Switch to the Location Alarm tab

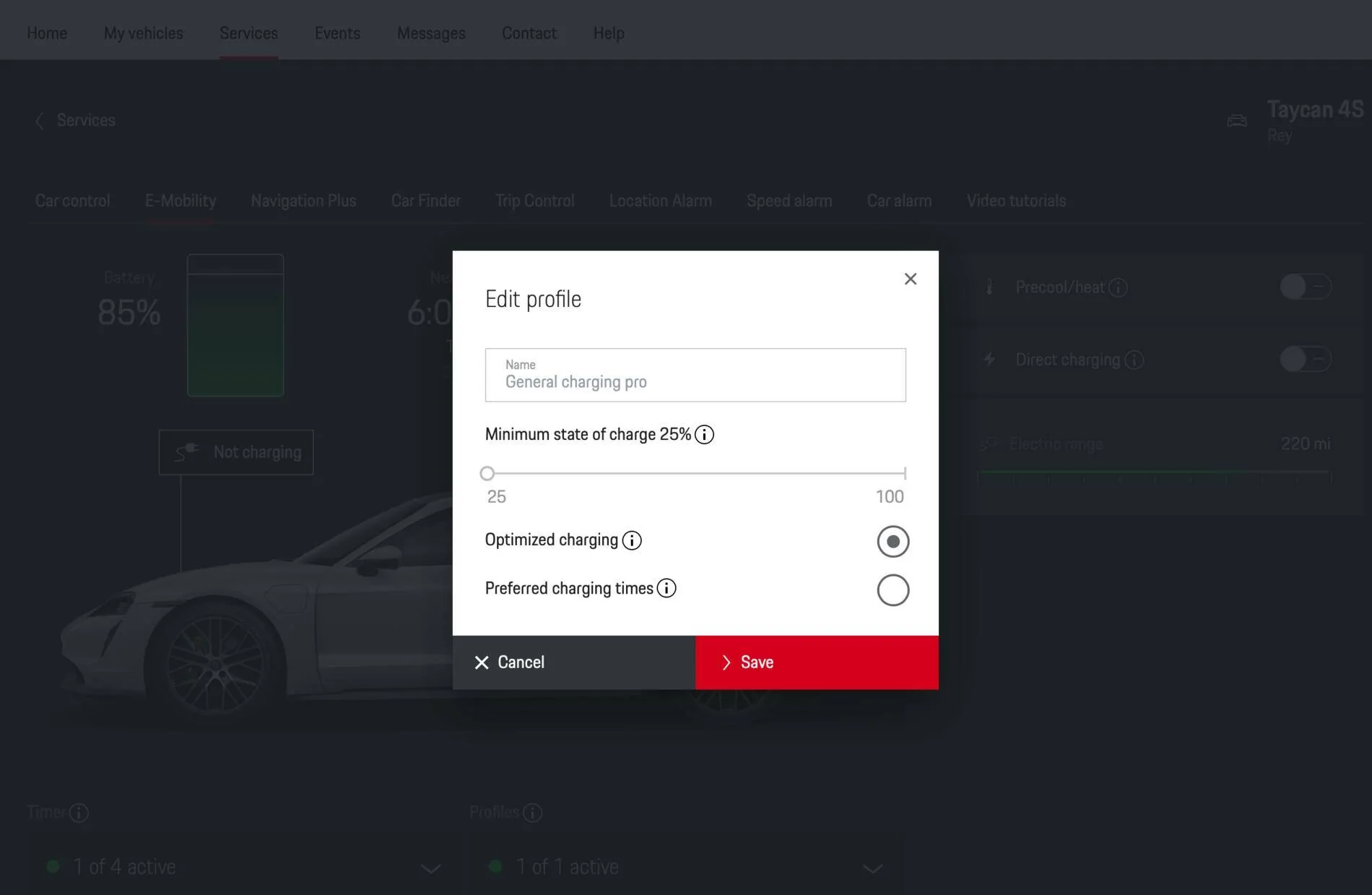[660, 201]
